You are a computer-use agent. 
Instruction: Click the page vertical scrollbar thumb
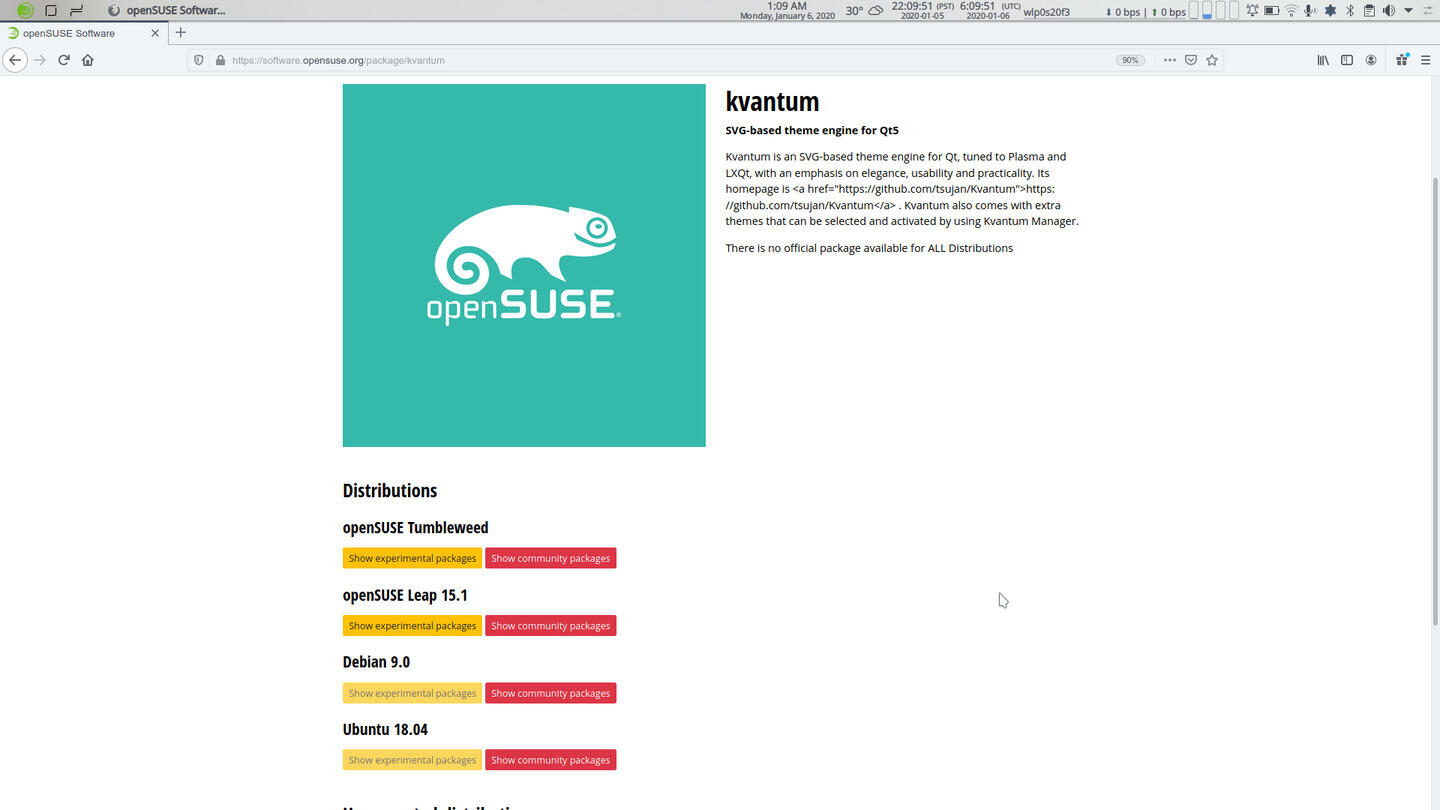coord(1435,400)
